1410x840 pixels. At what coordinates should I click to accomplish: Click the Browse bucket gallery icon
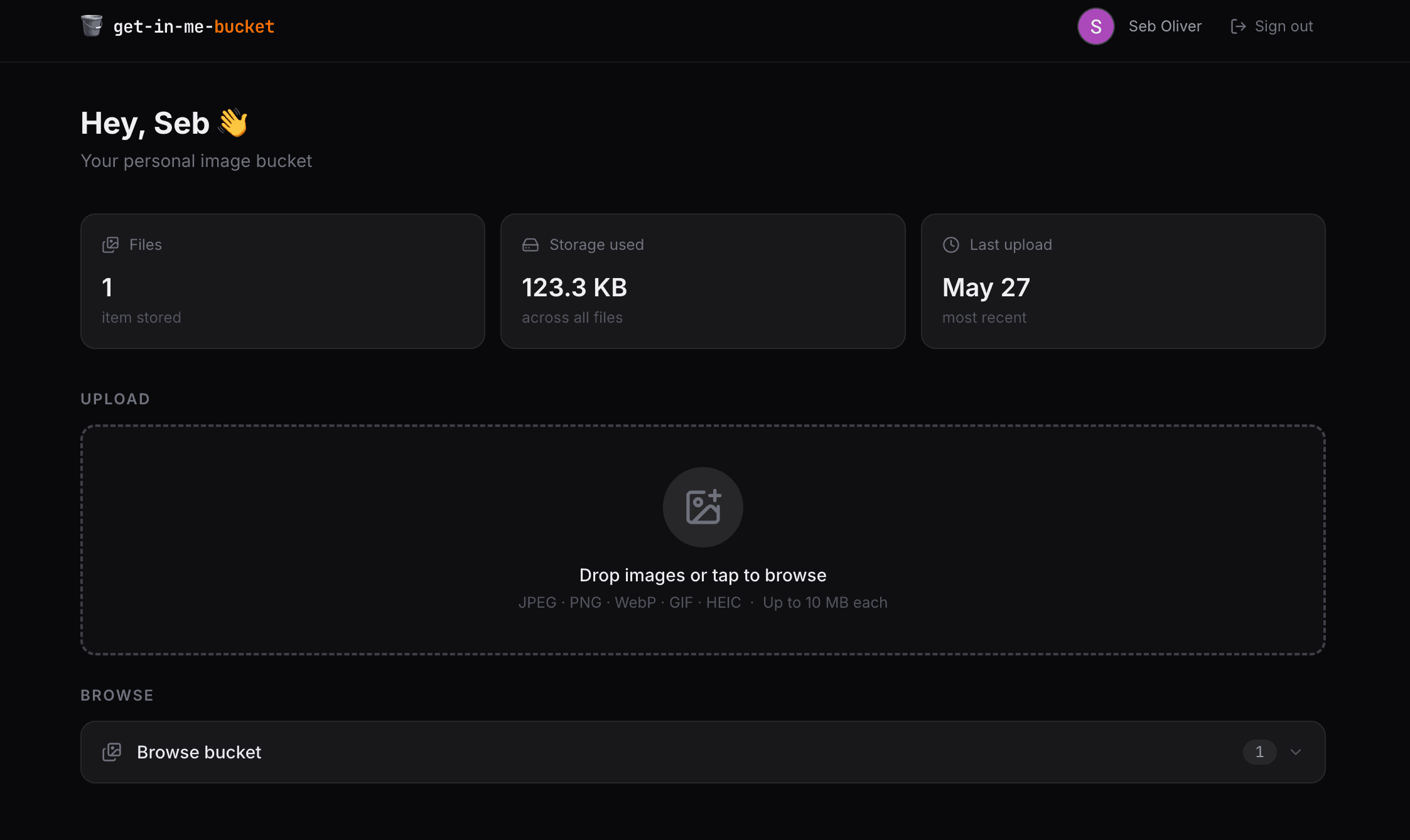(x=112, y=752)
